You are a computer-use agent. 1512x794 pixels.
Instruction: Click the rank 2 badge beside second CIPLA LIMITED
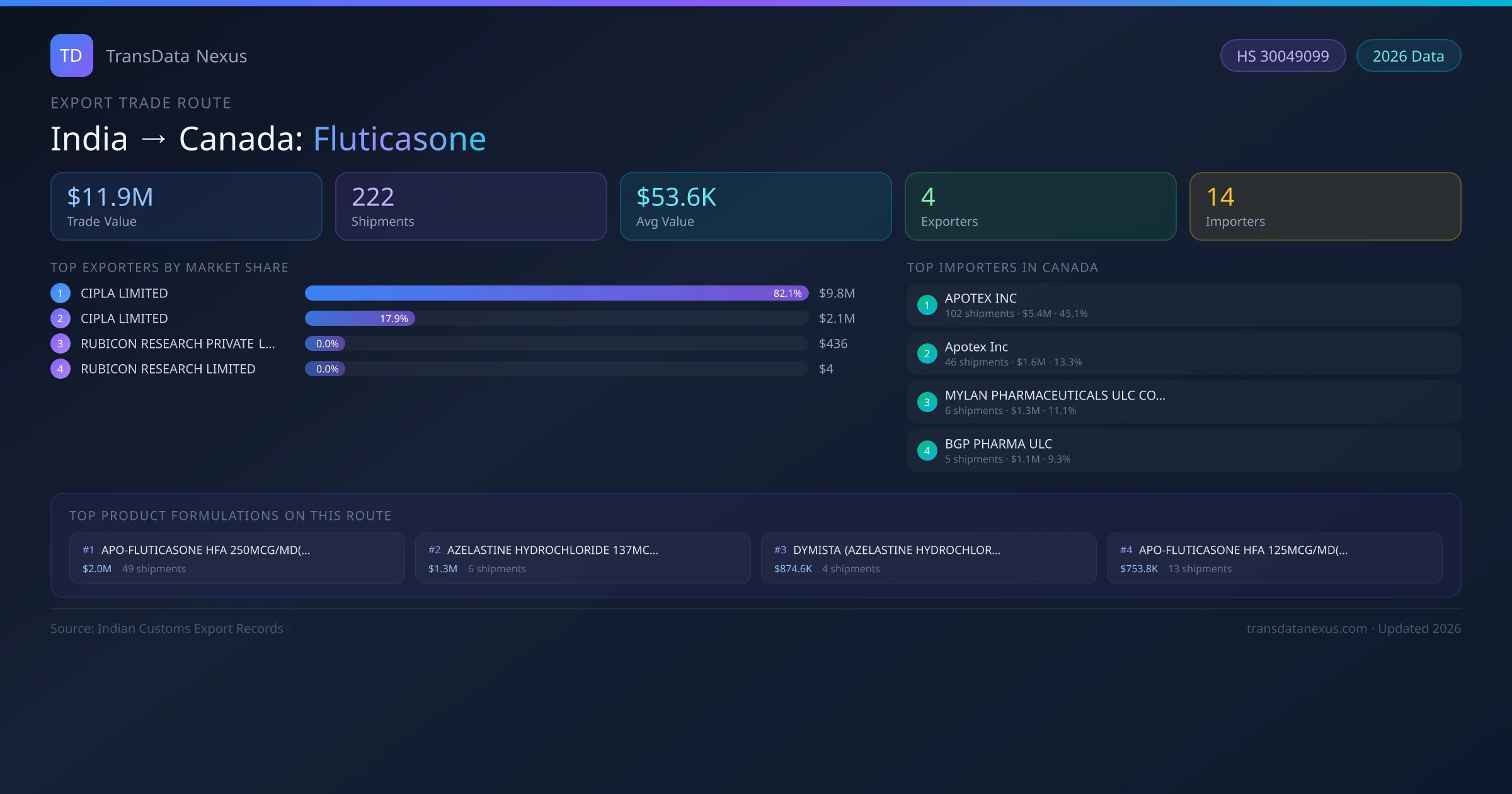tap(60, 318)
